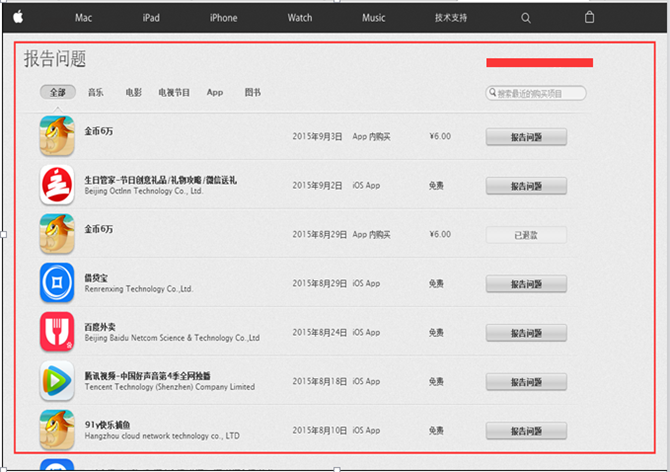
Task: Click 报告问题 for 生日管家
Action: point(526,186)
